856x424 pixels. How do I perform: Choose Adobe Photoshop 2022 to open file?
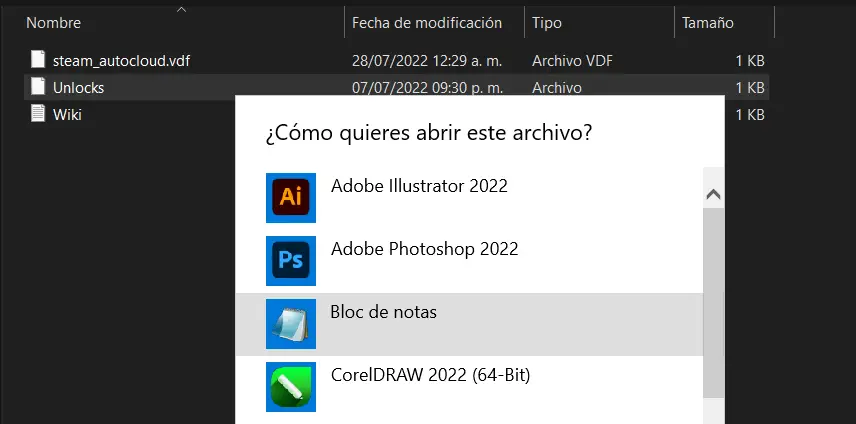point(469,261)
